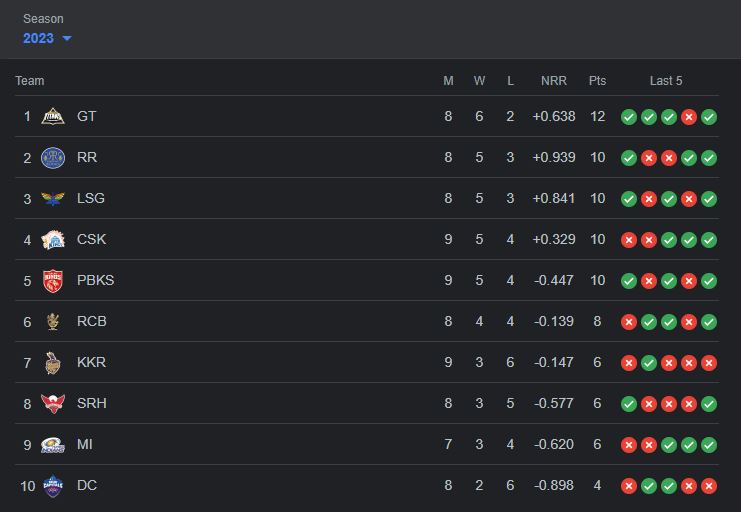
Task: Click CSK's most recent win checkmark
Action: [709, 240]
